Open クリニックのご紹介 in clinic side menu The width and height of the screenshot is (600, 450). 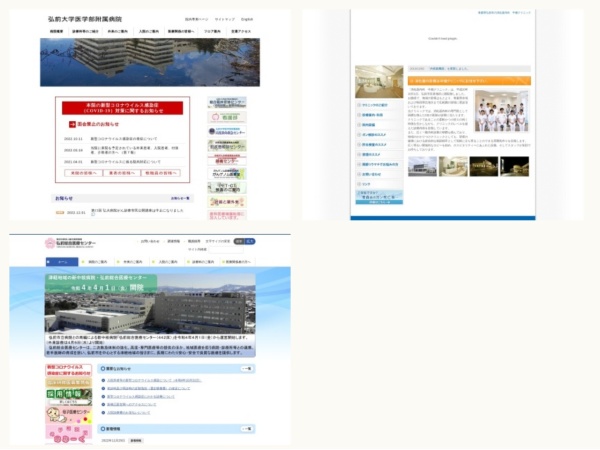pos(379,105)
